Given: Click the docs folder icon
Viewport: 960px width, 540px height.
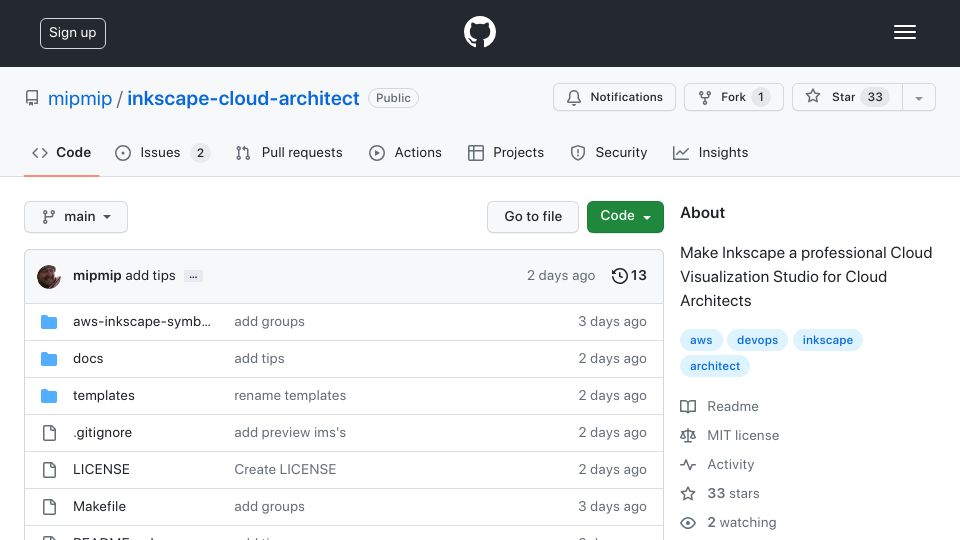Looking at the screenshot, I should [49, 359].
